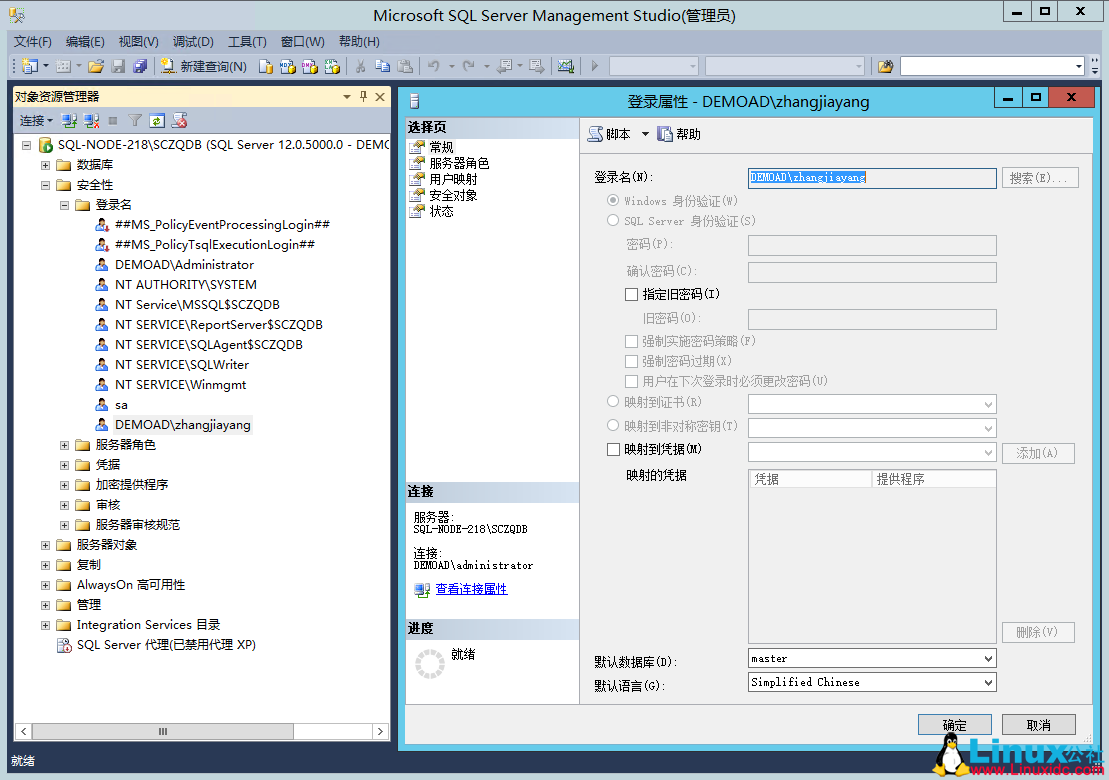Open the 默认数据库 master dropdown
Viewport: 1109px width, 780px height.
point(984,658)
